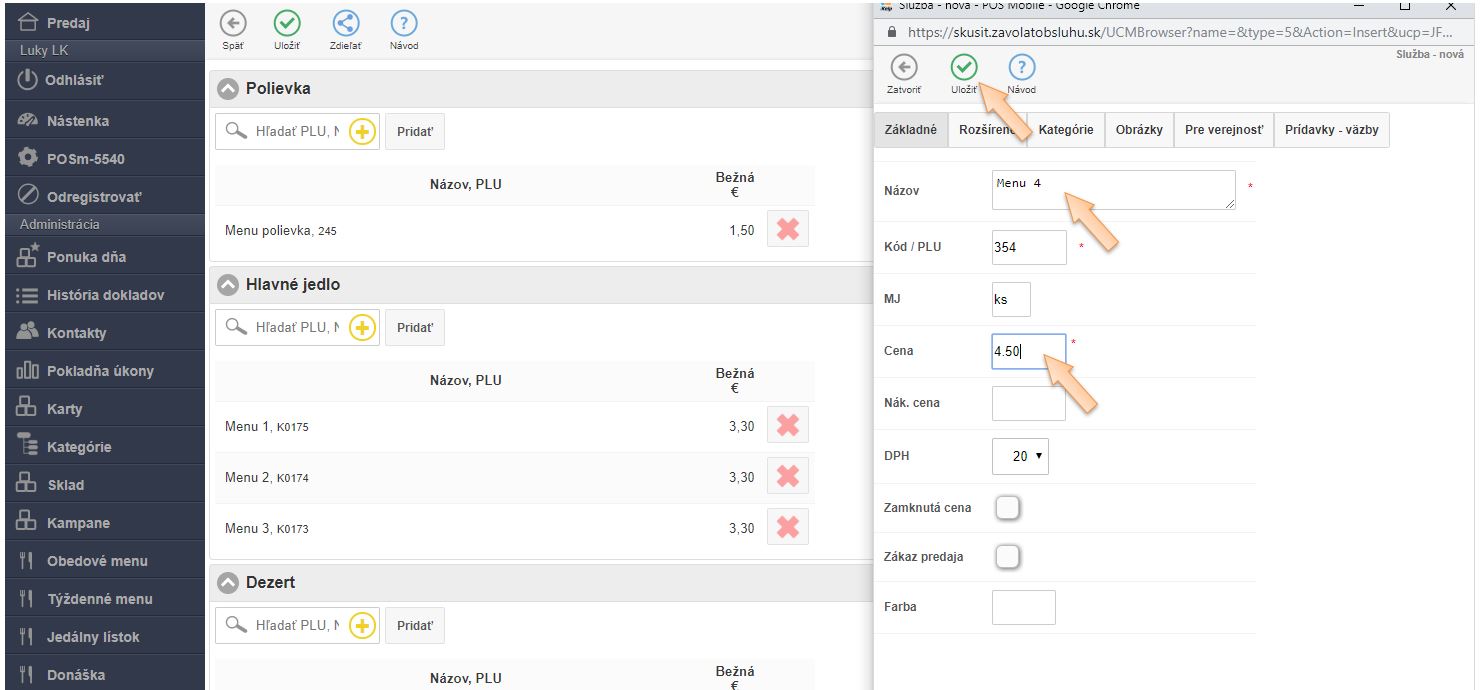Click yellow plus icon in Polievka search
The height and width of the screenshot is (690, 1481).
point(362,131)
